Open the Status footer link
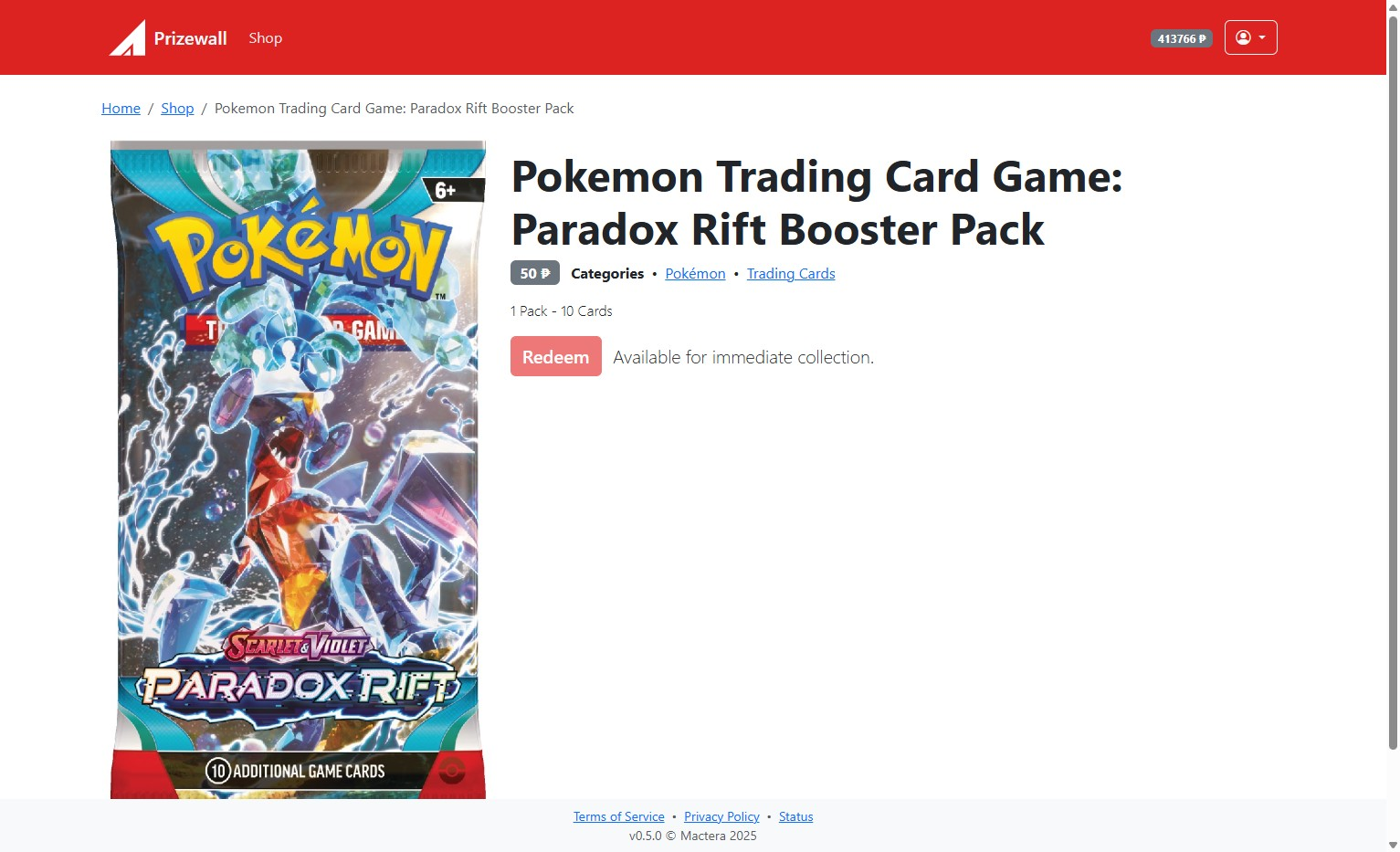Screen dimensions: 1400x852 795,816
